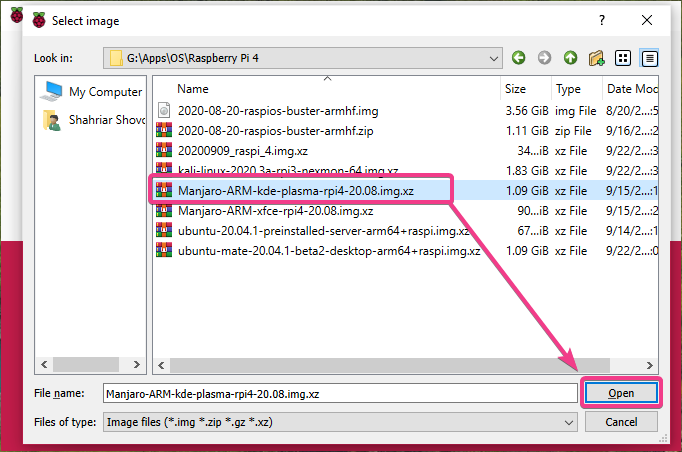The image size is (682, 452).
Task: Click into the File name input field
Action: 340,393
